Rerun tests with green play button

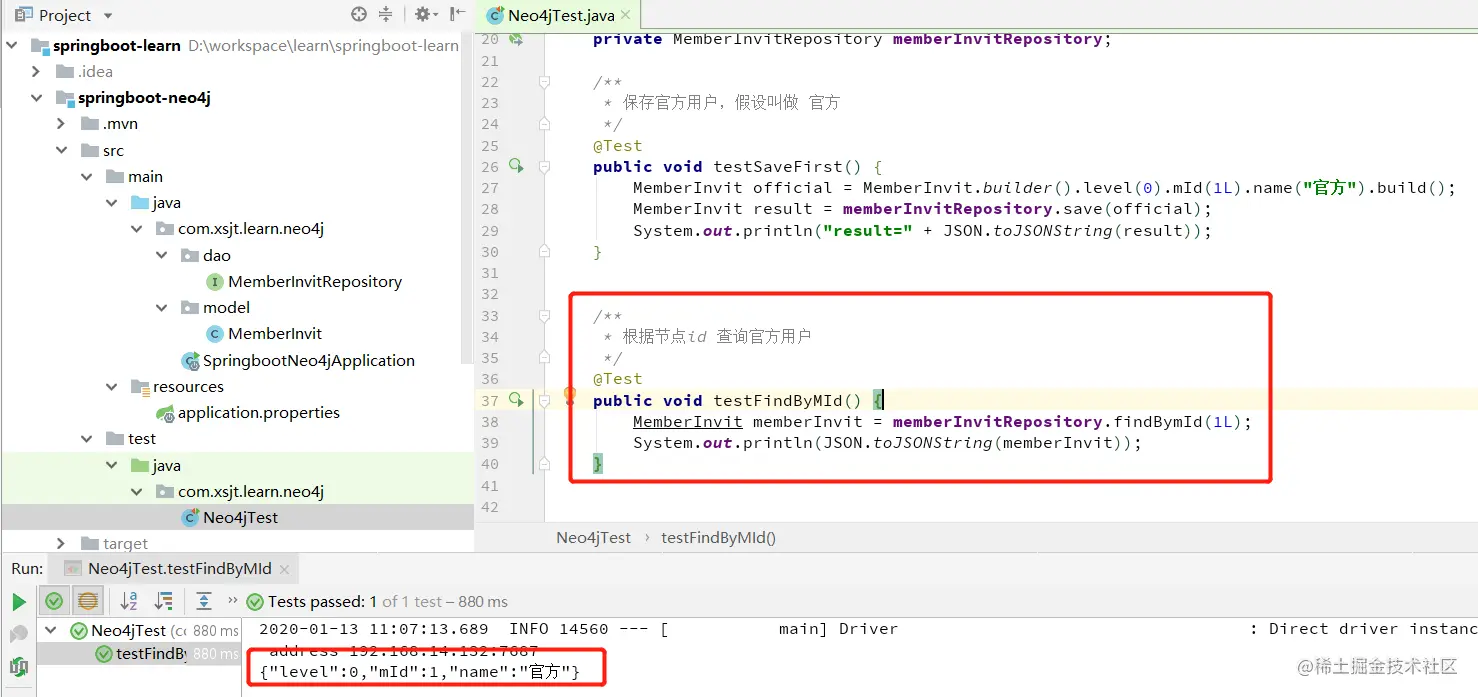tap(18, 601)
